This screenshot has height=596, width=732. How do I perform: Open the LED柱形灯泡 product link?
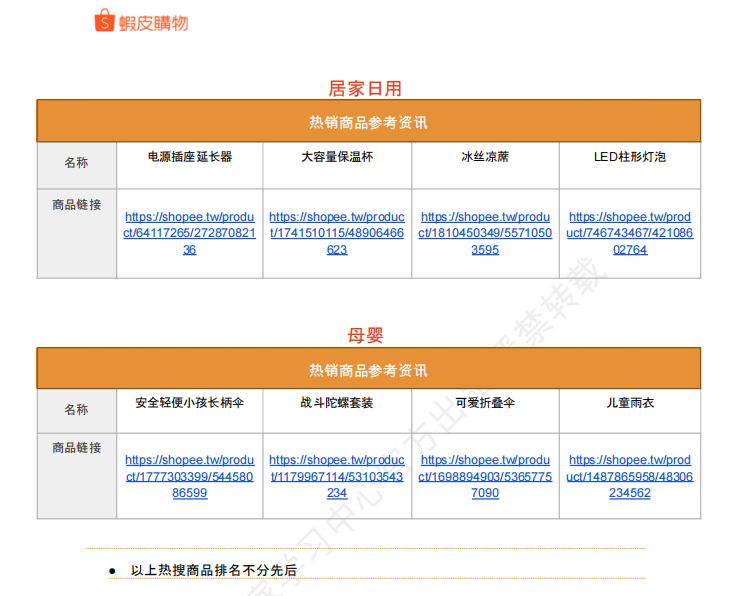point(630,233)
